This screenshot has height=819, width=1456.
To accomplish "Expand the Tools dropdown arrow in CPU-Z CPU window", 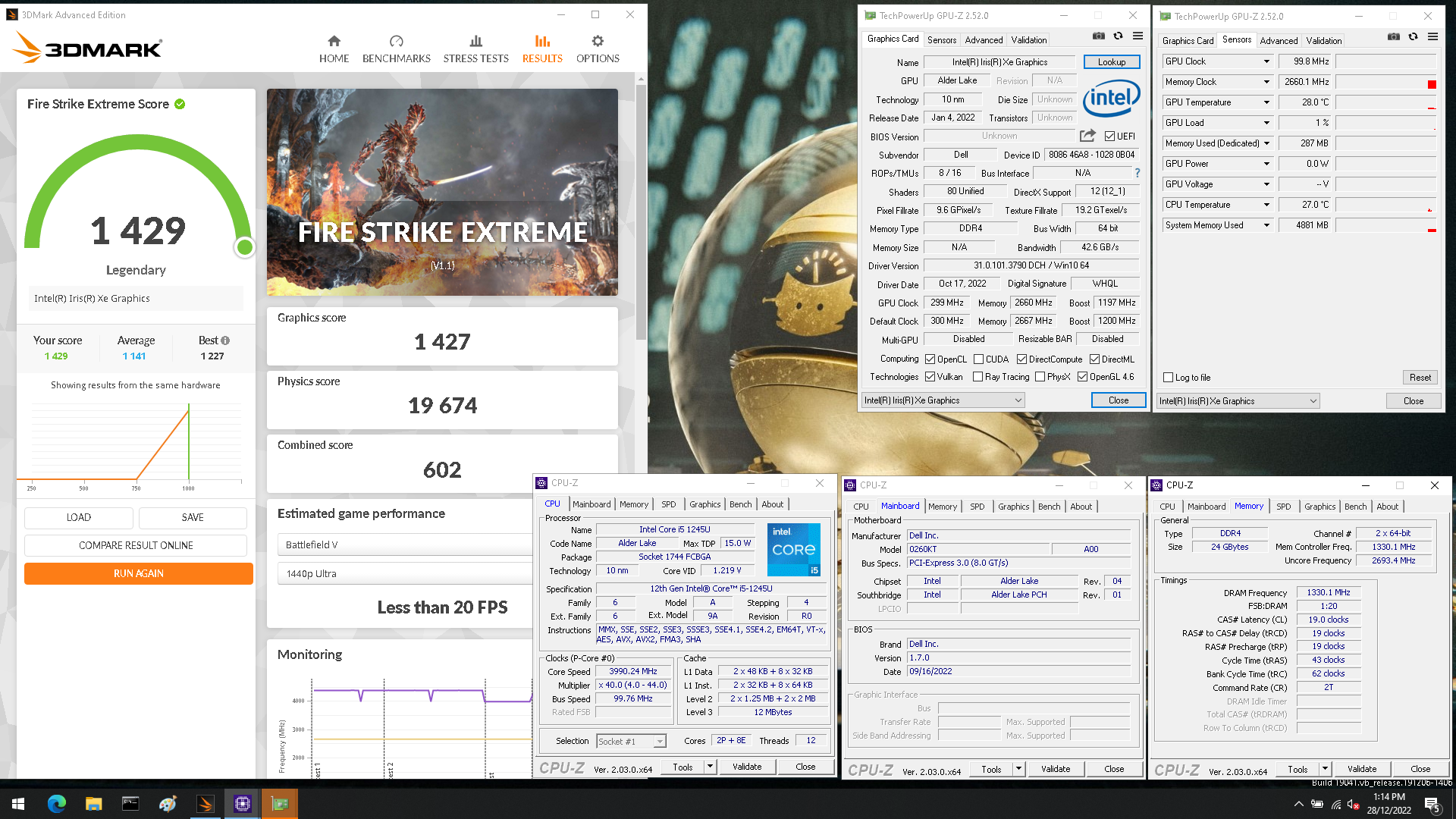I will pos(710,767).
